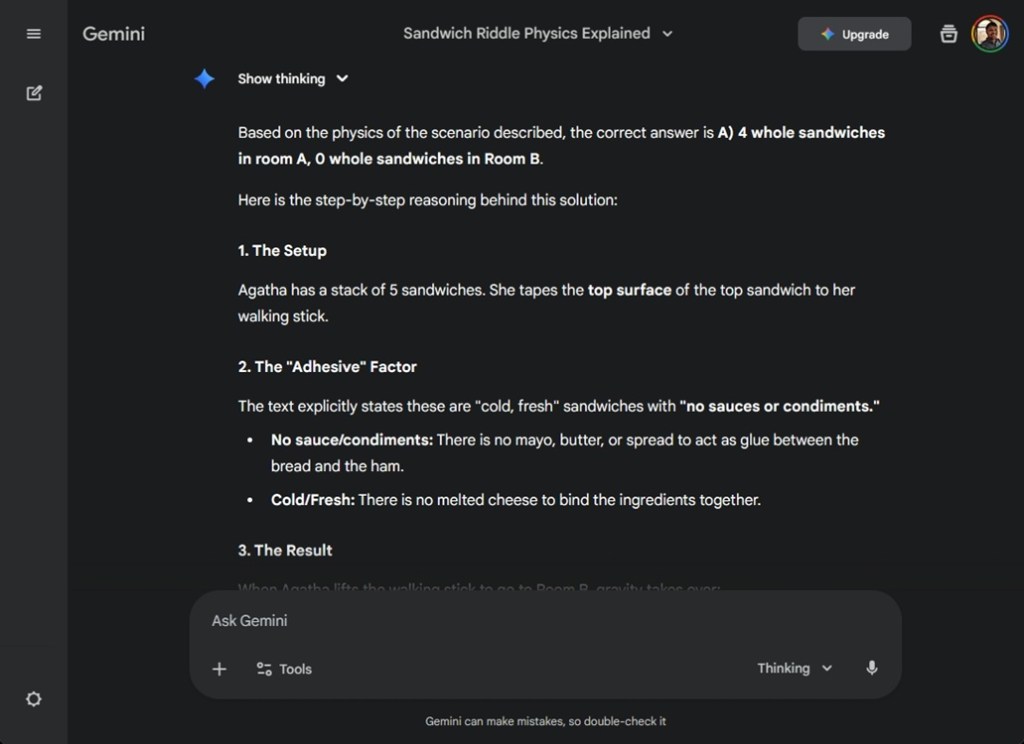The width and height of the screenshot is (1024, 744).
Task: Open the microphone voice input
Action: click(x=871, y=668)
